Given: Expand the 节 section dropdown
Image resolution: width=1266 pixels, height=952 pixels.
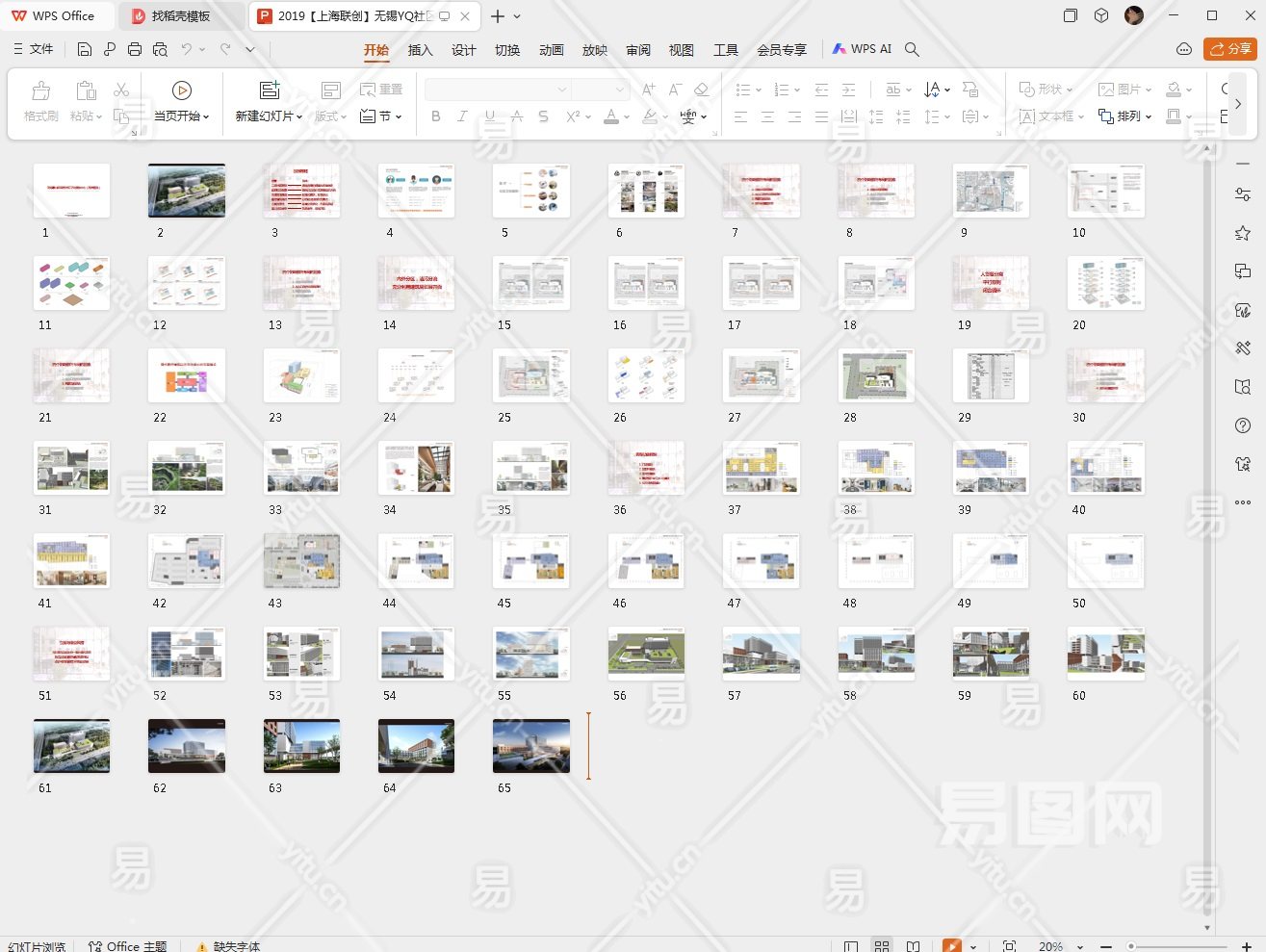Looking at the screenshot, I should pyautogui.click(x=382, y=116).
